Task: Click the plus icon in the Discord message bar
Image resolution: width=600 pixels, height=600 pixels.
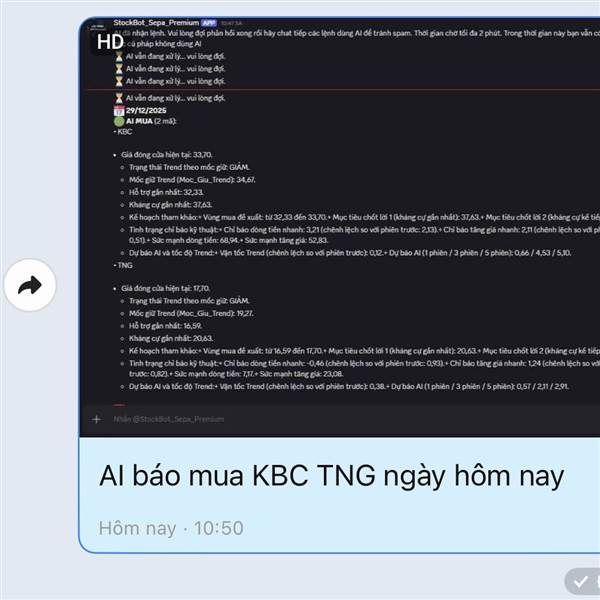Action: tap(96, 419)
